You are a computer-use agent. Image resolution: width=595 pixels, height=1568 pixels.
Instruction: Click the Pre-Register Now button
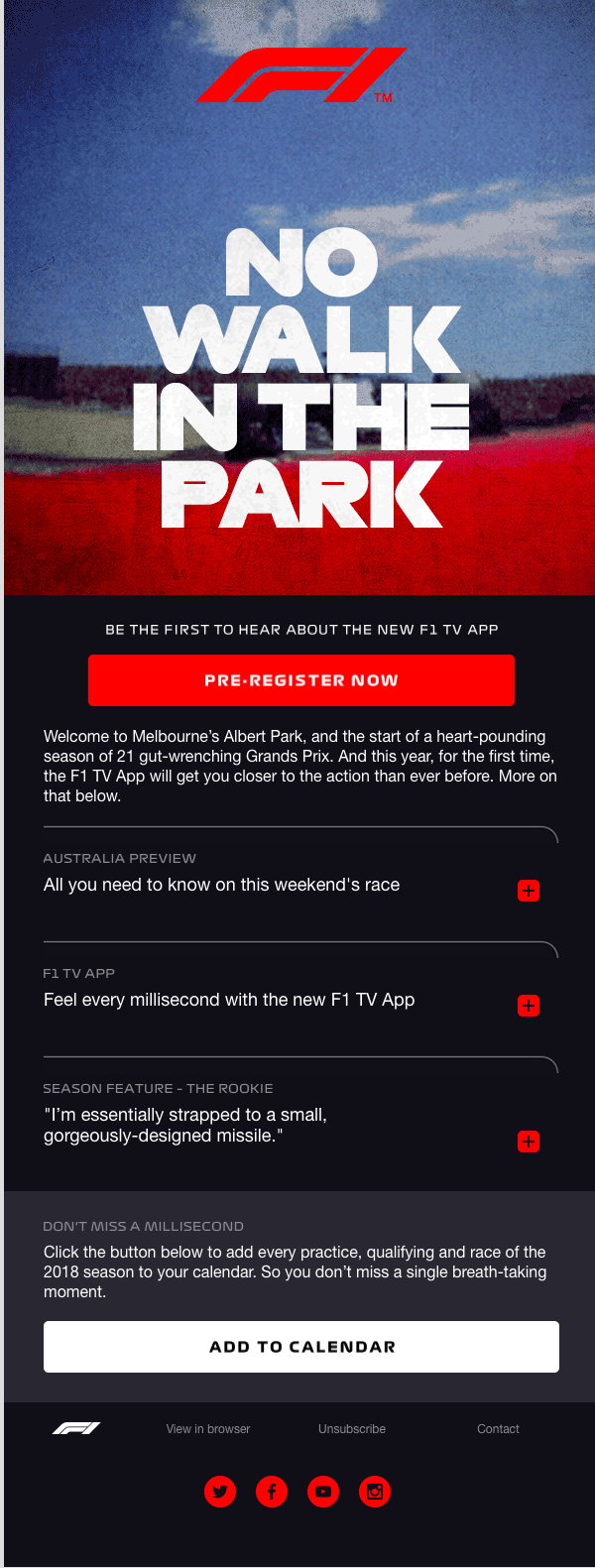[301, 680]
